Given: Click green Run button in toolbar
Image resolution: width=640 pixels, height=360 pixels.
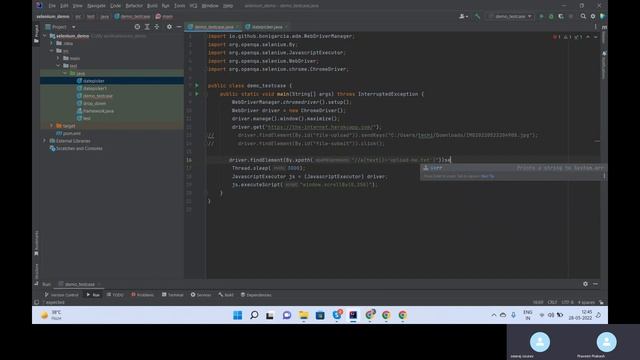Looking at the screenshot, I should click(x=542, y=16).
